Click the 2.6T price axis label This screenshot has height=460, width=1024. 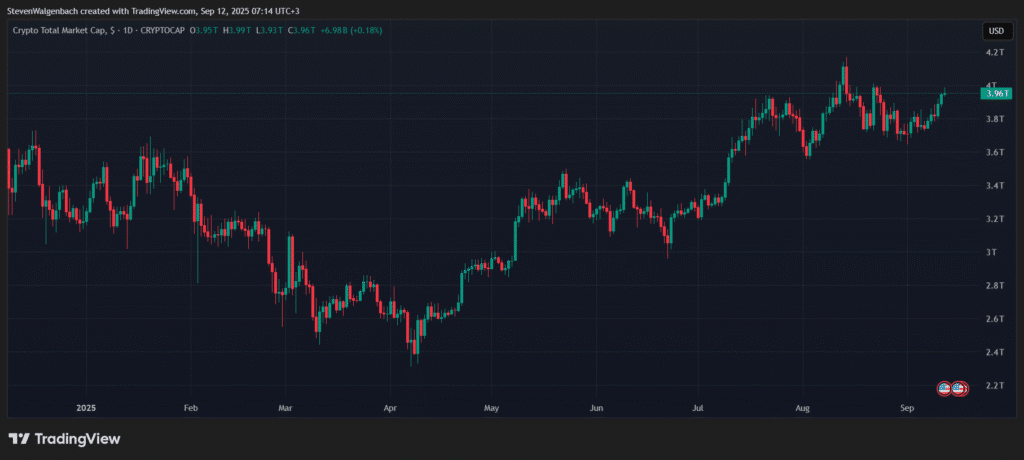click(995, 319)
